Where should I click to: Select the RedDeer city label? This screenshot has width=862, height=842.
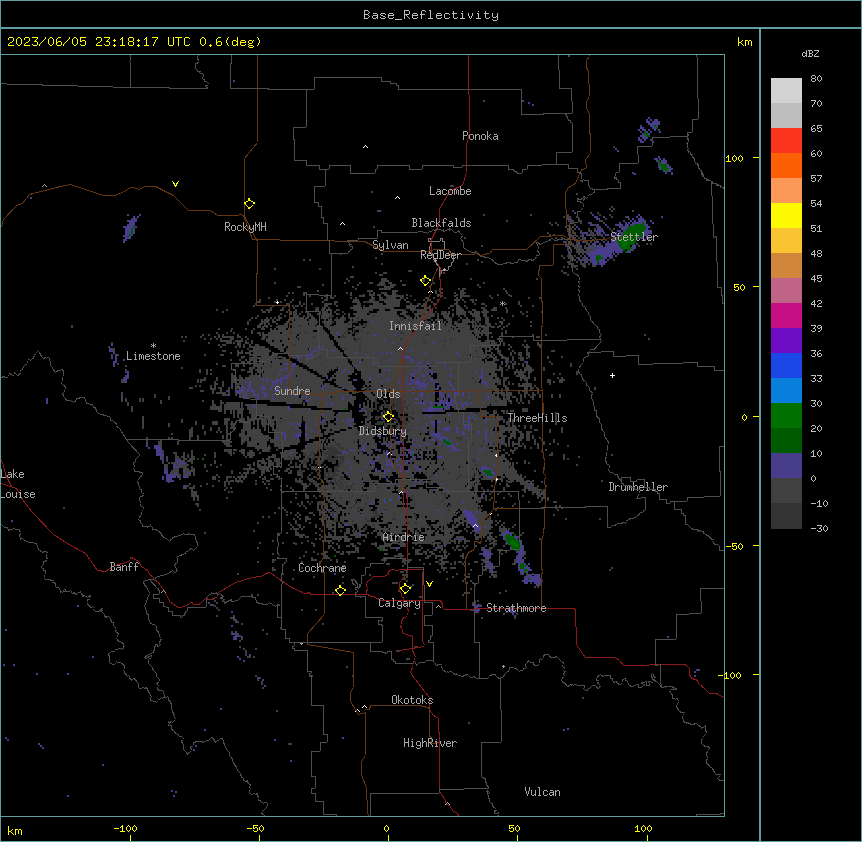(440, 255)
